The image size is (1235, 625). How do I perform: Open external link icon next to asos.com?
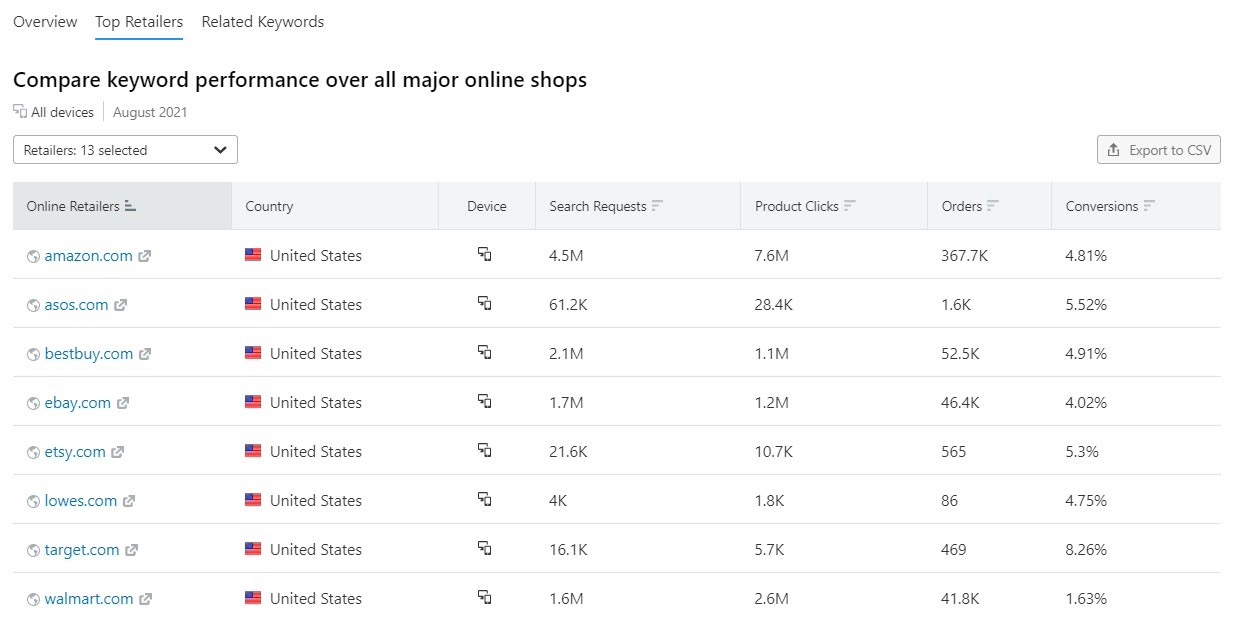(121, 305)
